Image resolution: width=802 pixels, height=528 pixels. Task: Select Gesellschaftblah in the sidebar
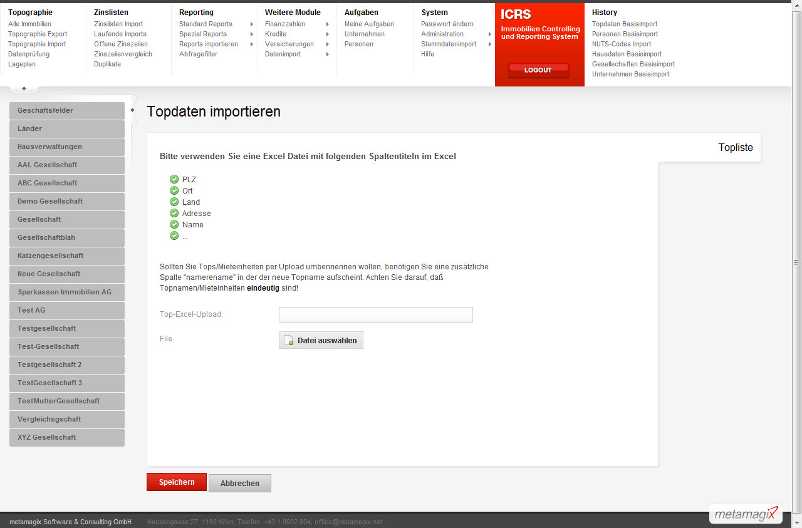click(x=67, y=237)
